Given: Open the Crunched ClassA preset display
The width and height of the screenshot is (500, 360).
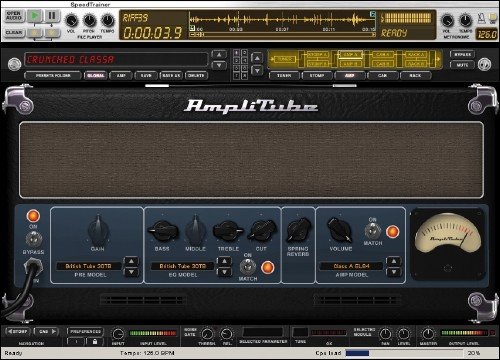Looking at the screenshot, I should pos(116,60).
